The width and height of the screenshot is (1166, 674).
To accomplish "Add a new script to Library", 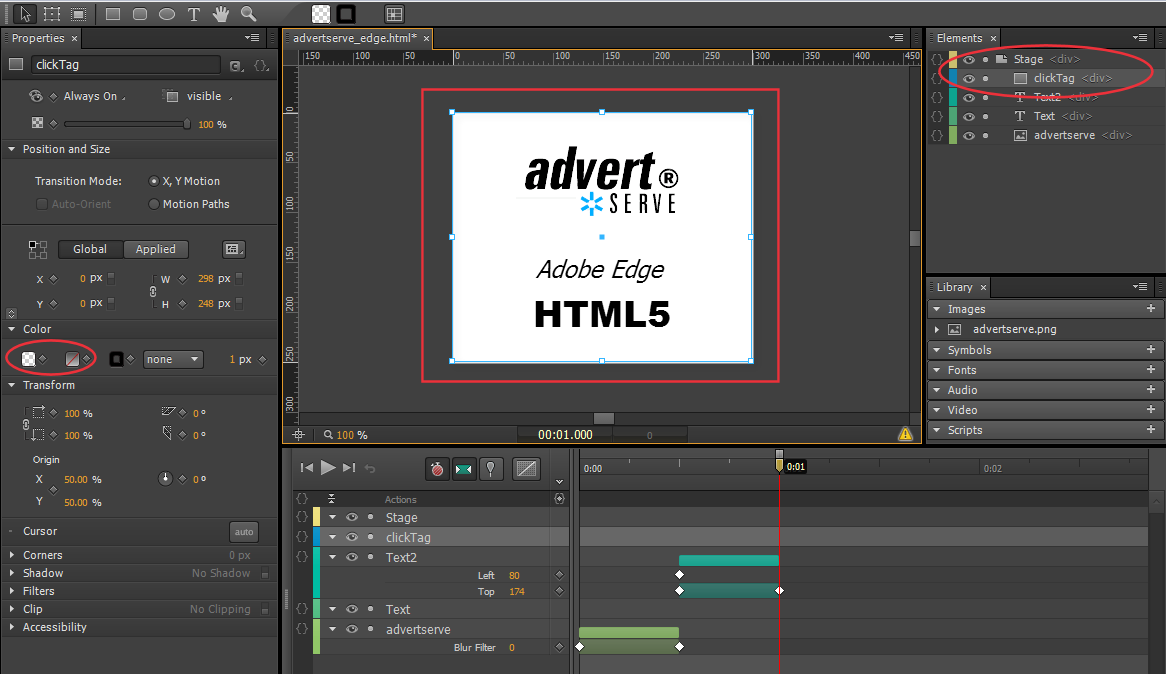I will [x=1150, y=430].
